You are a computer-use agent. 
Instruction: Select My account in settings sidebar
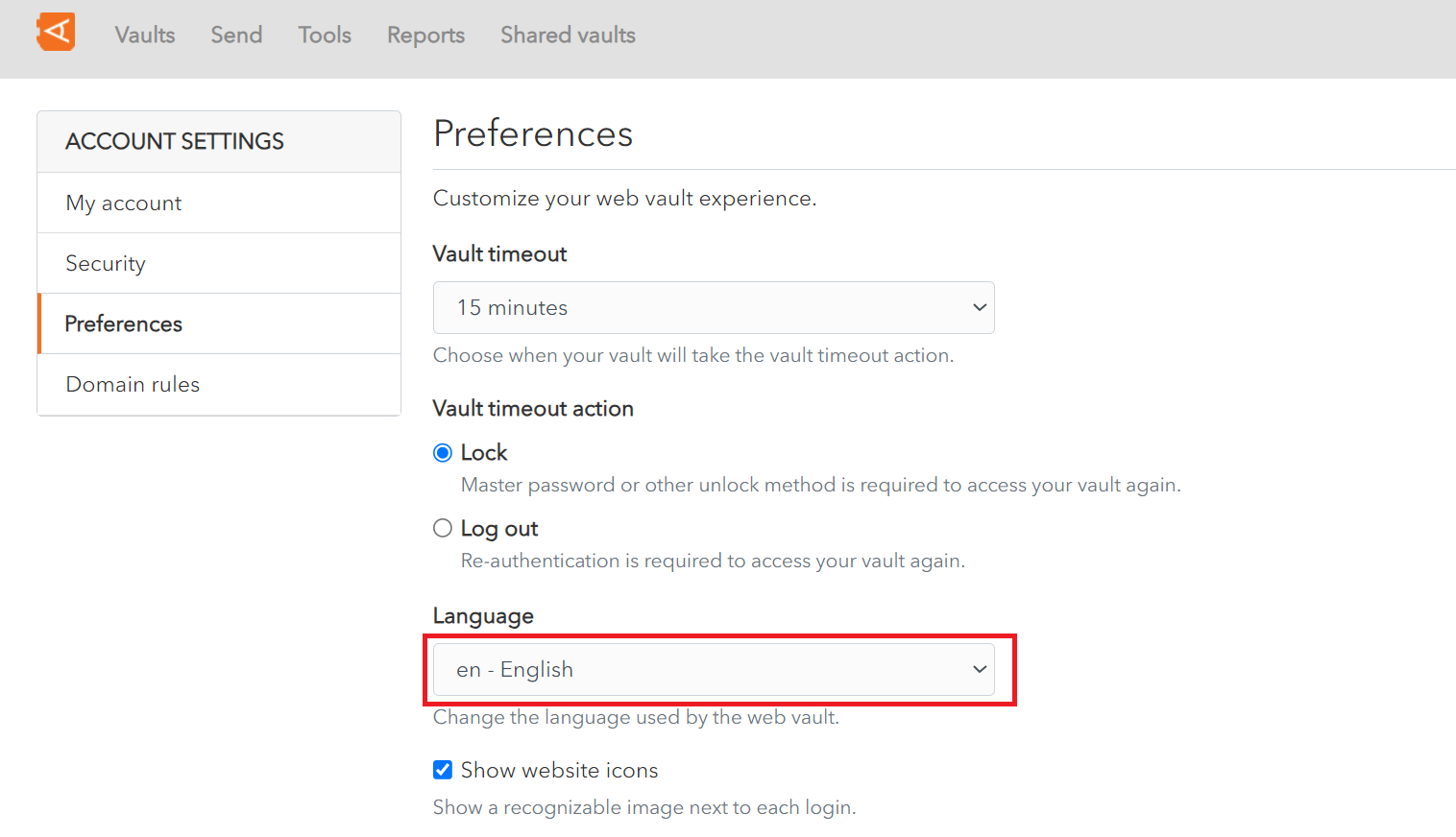point(219,203)
